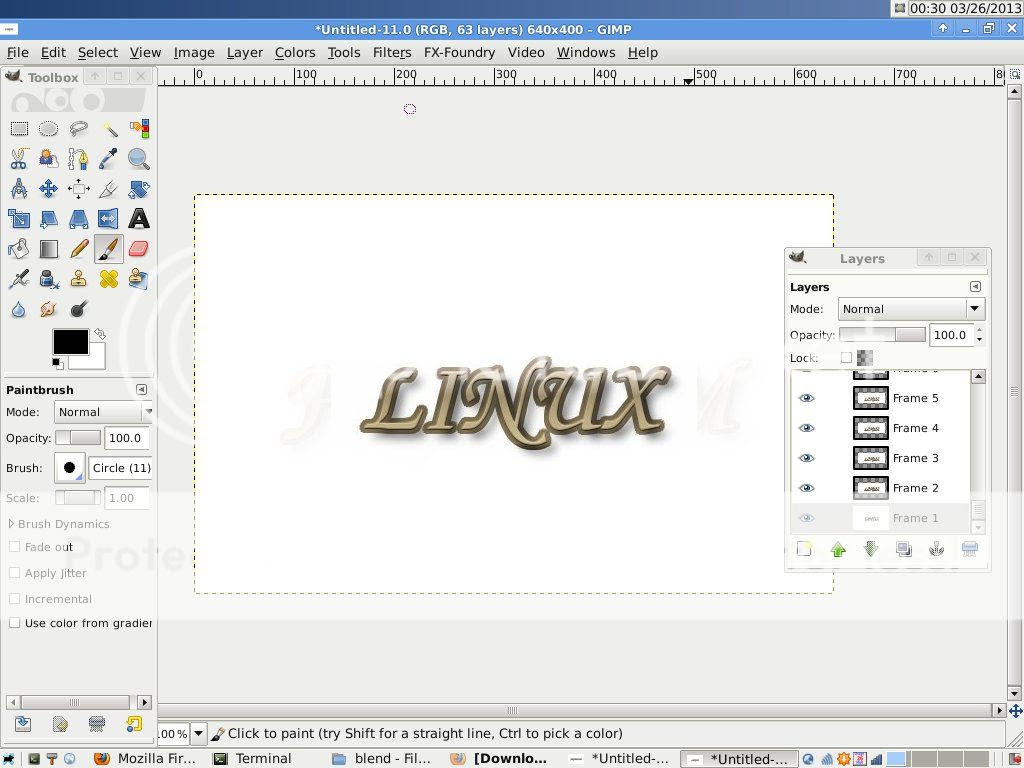
Task: Select the Blend gradient tool
Action: pyautogui.click(x=48, y=249)
